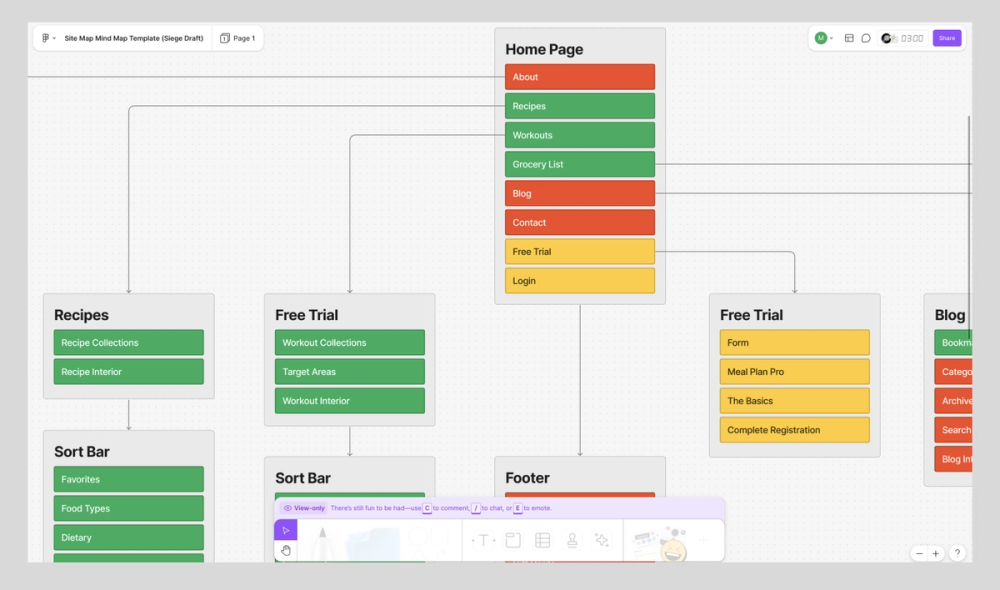Screen dimensions: 1000x590
Task: Open the Page 1 page switcher
Action: pos(237,38)
